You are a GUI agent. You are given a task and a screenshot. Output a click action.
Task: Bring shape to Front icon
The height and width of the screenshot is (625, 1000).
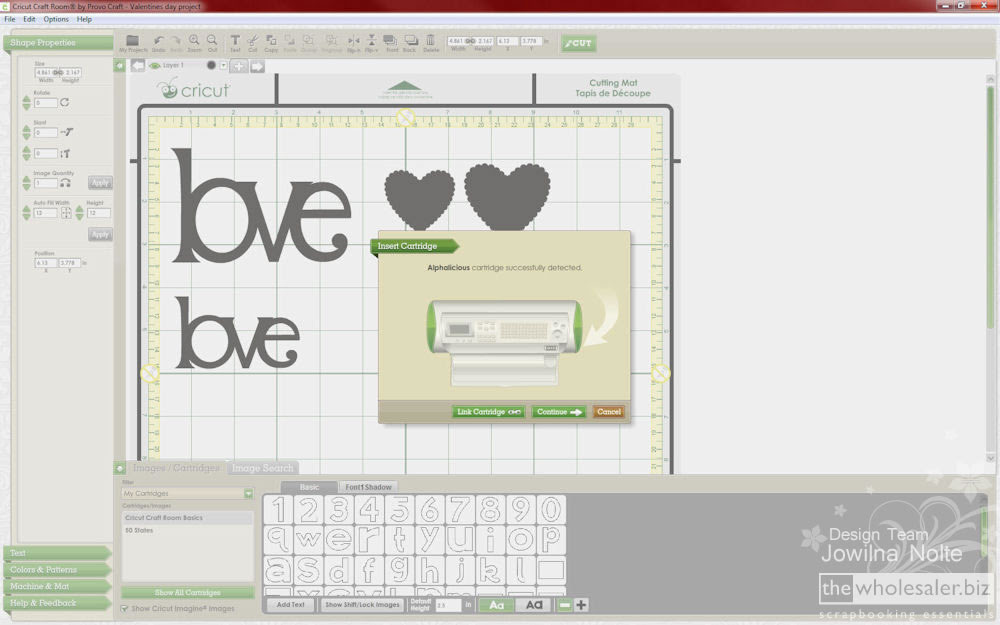[x=391, y=40]
